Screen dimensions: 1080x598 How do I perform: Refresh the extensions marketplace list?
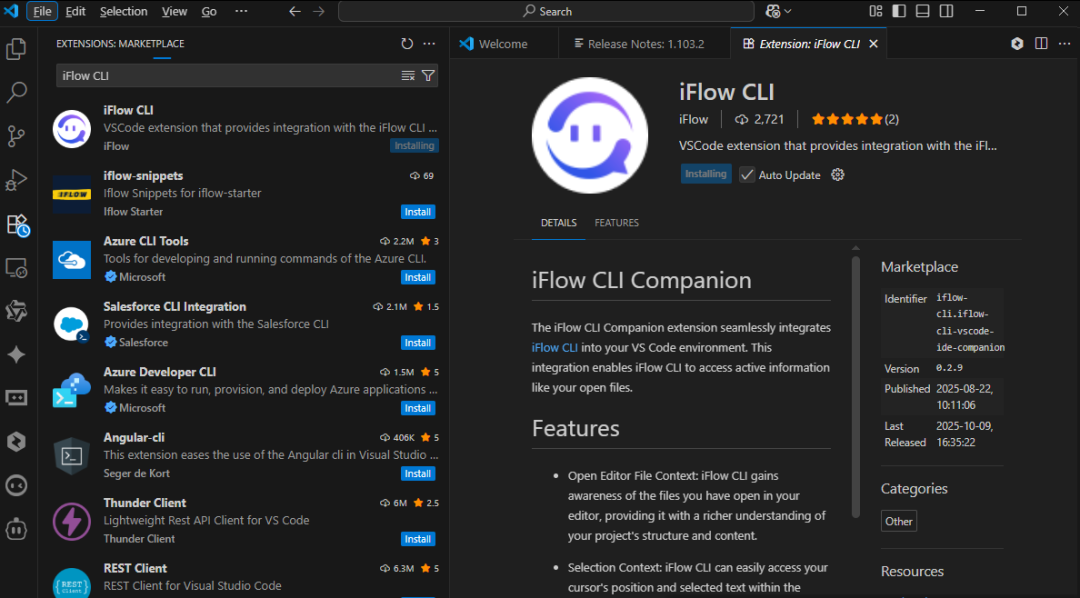[x=407, y=43]
